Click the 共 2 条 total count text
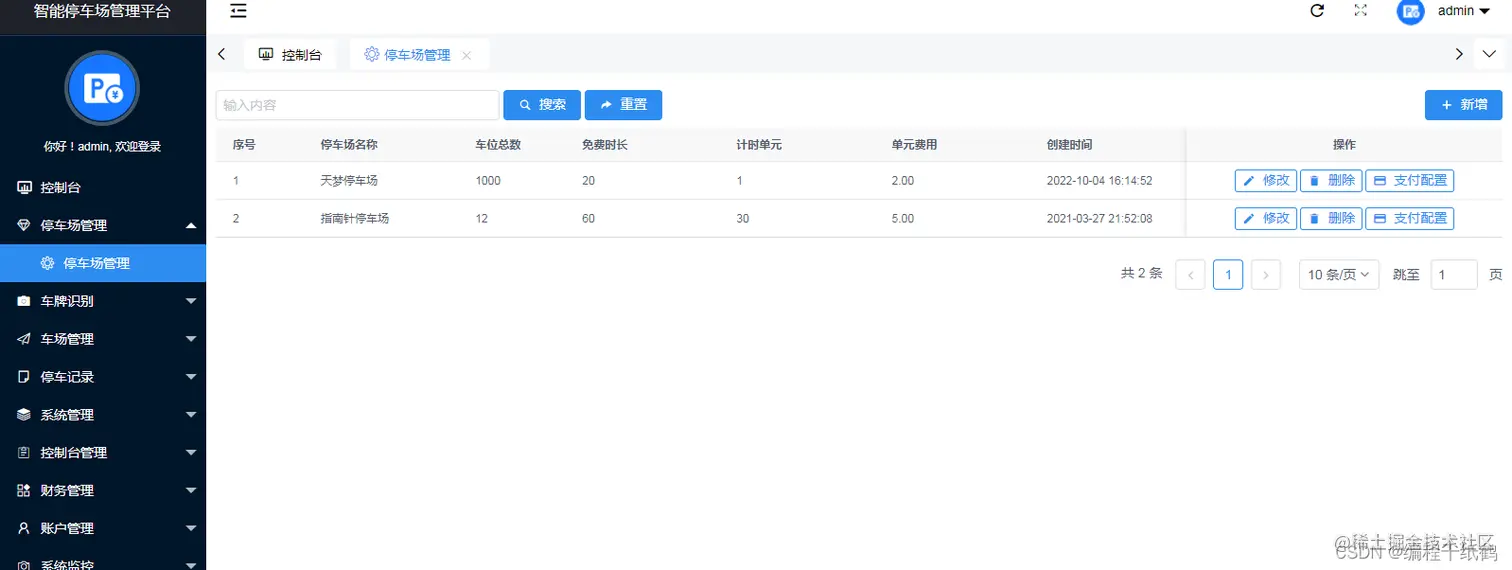1512x570 pixels. 1142,273
